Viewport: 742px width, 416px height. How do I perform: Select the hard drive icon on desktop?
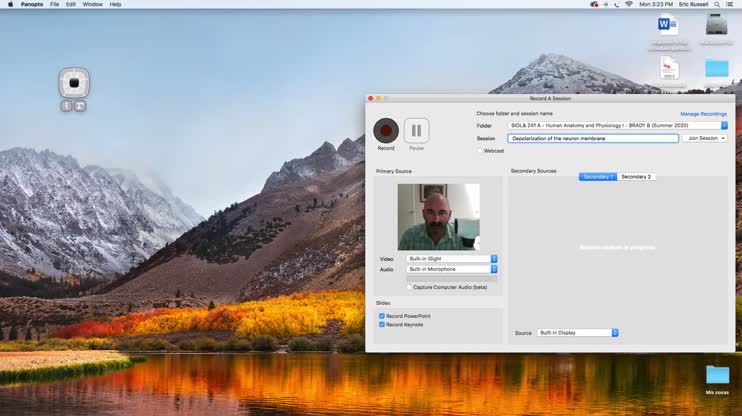(716, 25)
